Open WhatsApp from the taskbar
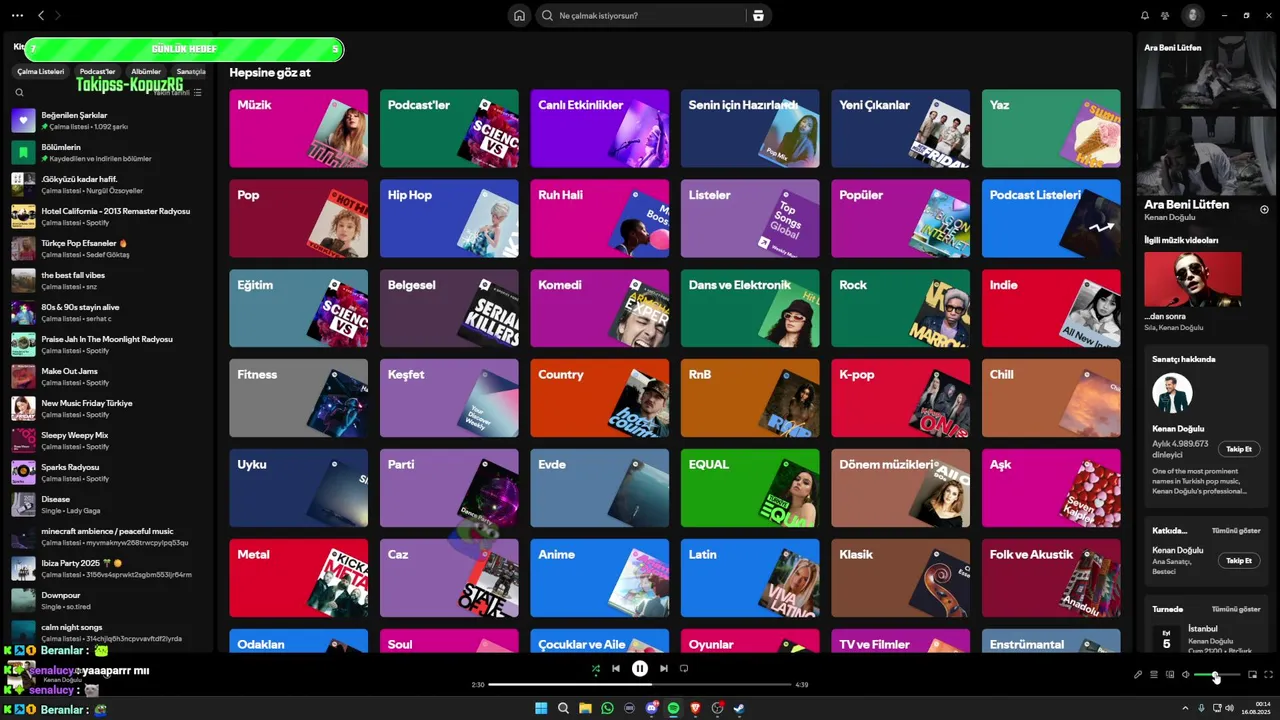This screenshot has height=720, width=1280. point(607,708)
